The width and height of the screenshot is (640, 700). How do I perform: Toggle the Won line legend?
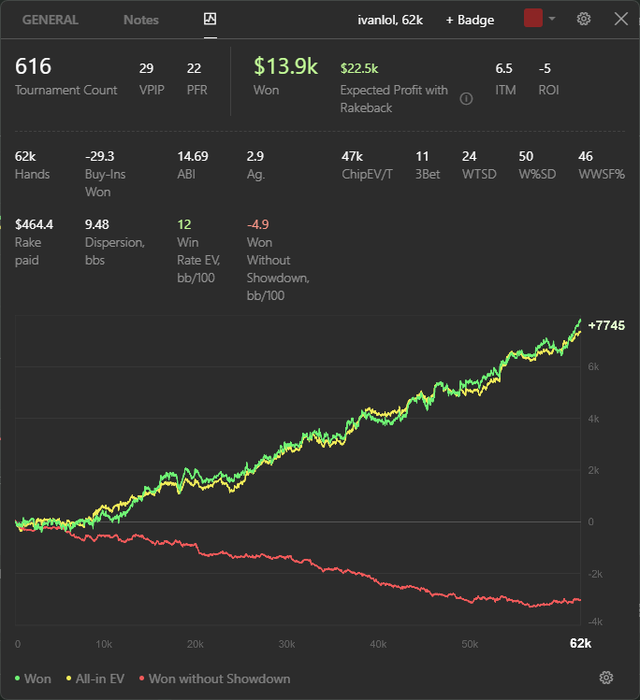(x=33, y=679)
